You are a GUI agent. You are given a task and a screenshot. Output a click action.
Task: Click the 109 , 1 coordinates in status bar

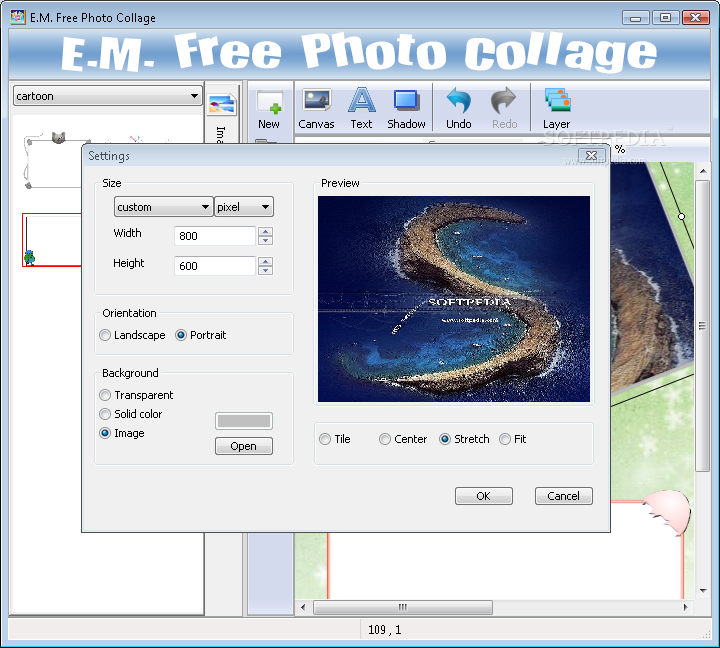(385, 630)
